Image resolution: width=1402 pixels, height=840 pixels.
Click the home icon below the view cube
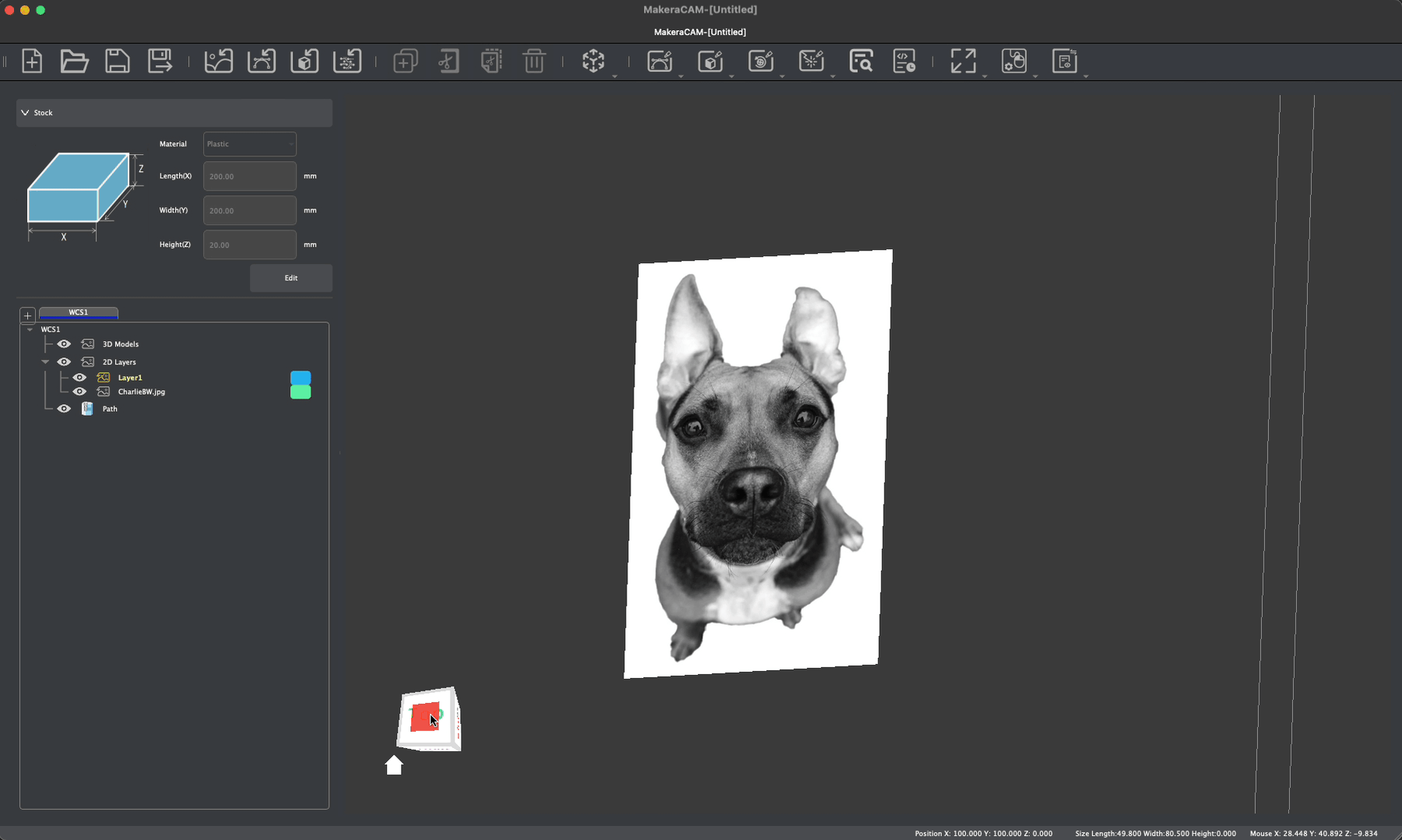pyautogui.click(x=394, y=765)
